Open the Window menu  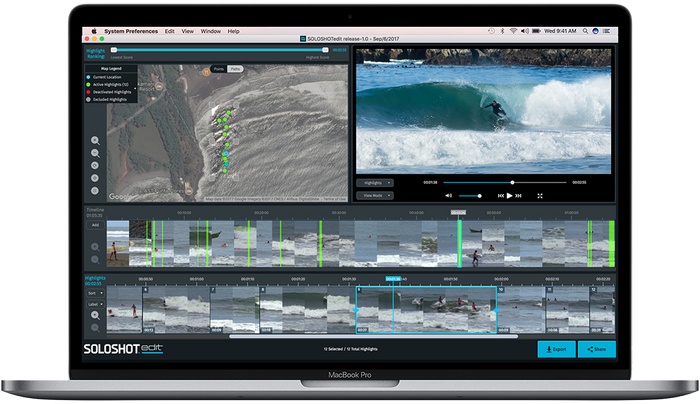click(x=211, y=31)
